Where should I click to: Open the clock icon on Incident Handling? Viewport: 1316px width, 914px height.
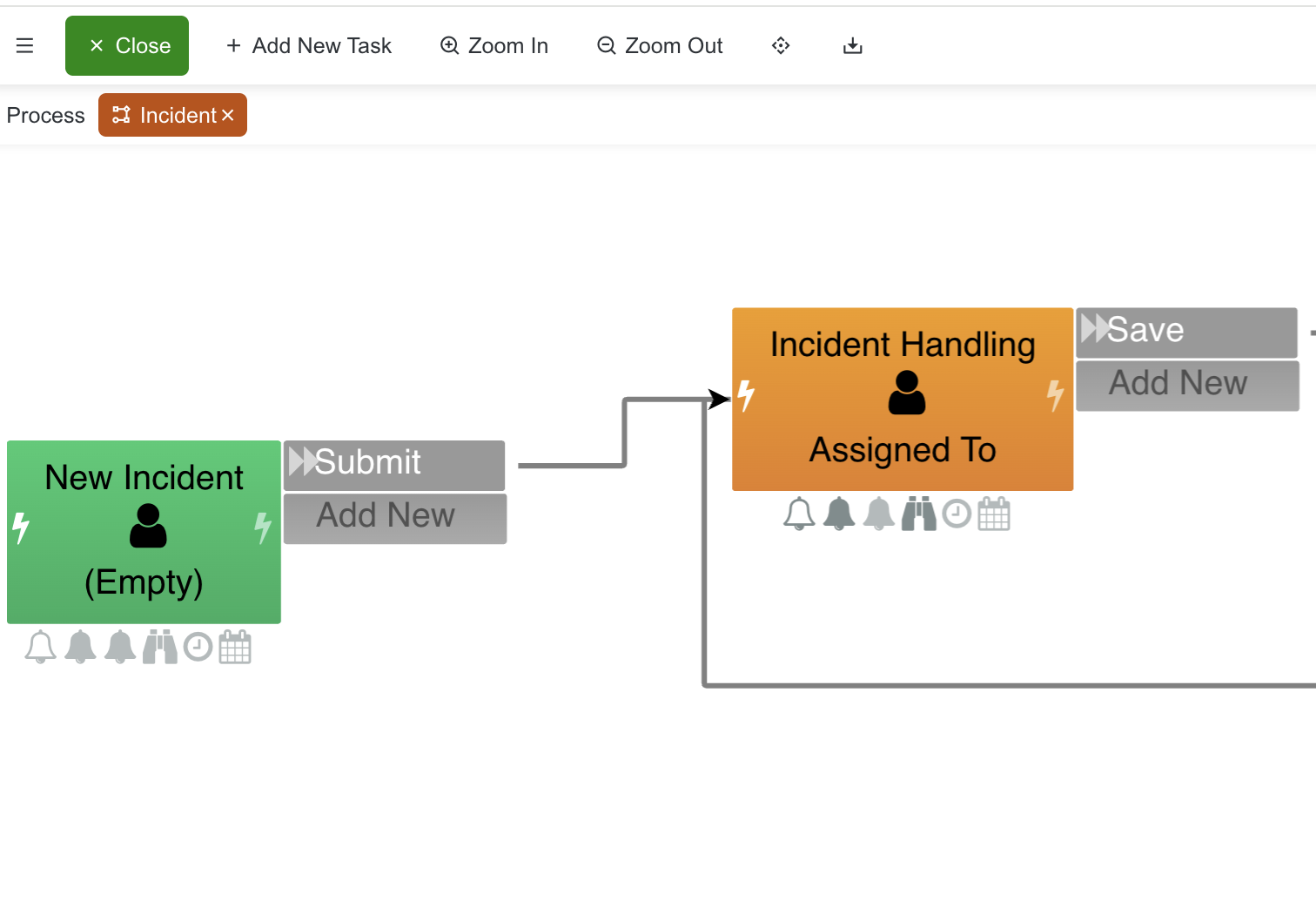957,514
